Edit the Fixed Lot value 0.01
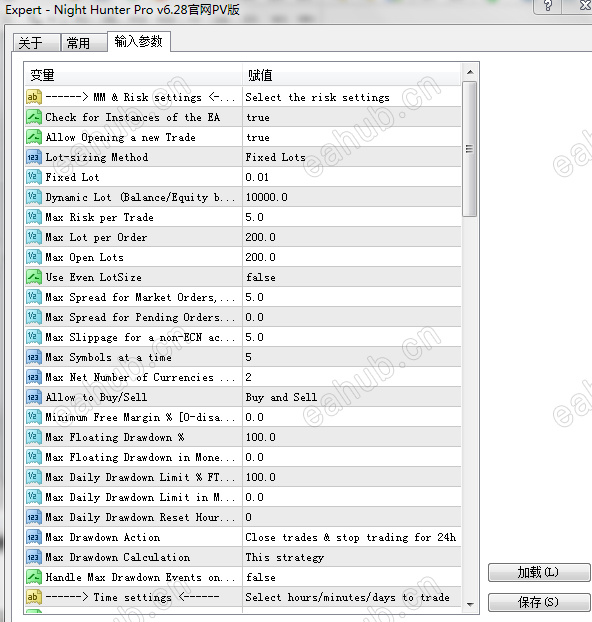 [352, 177]
